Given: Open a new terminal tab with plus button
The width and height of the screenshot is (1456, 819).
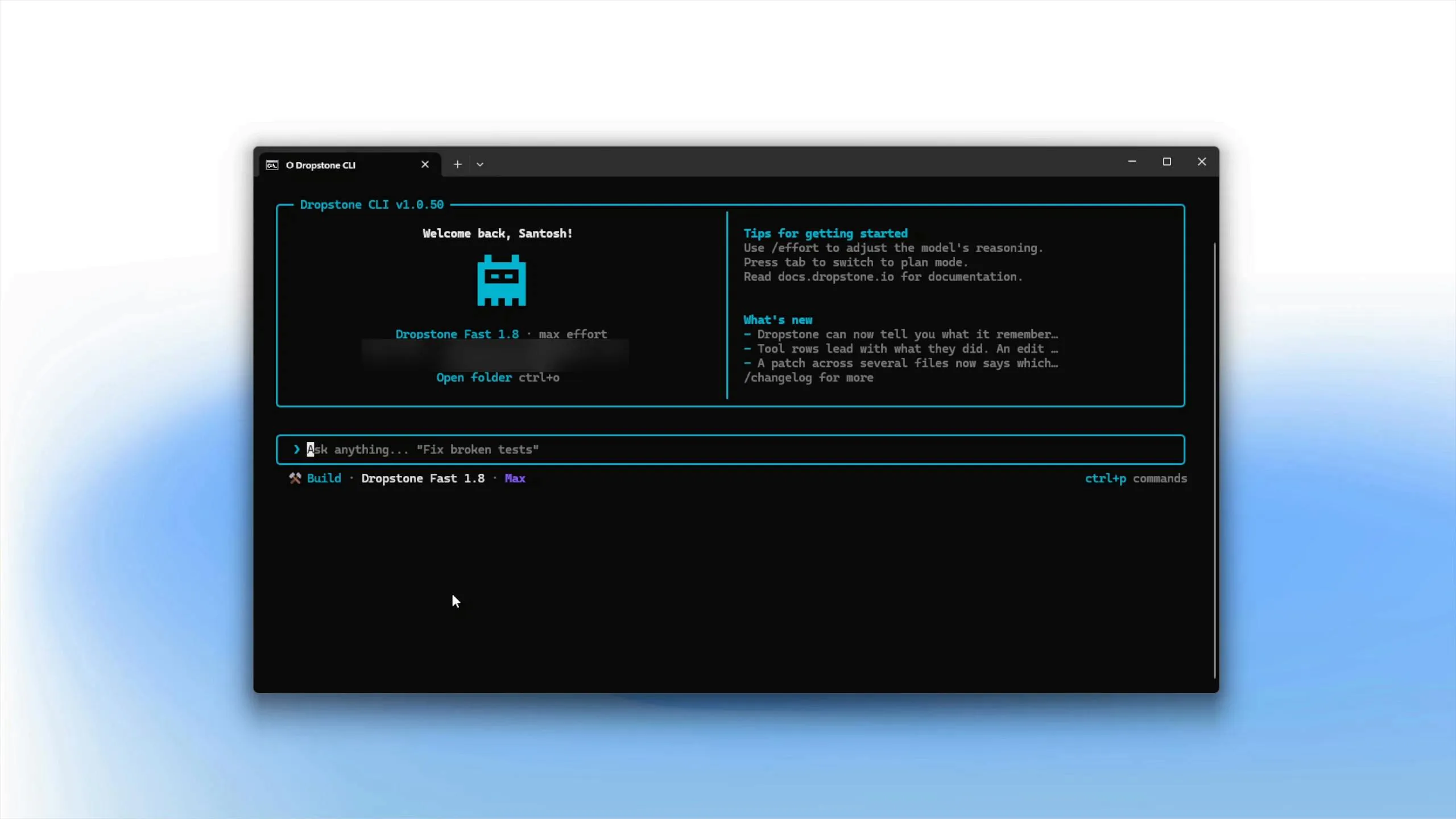Looking at the screenshot, I should pyautogui.click(x=457, y=164).
